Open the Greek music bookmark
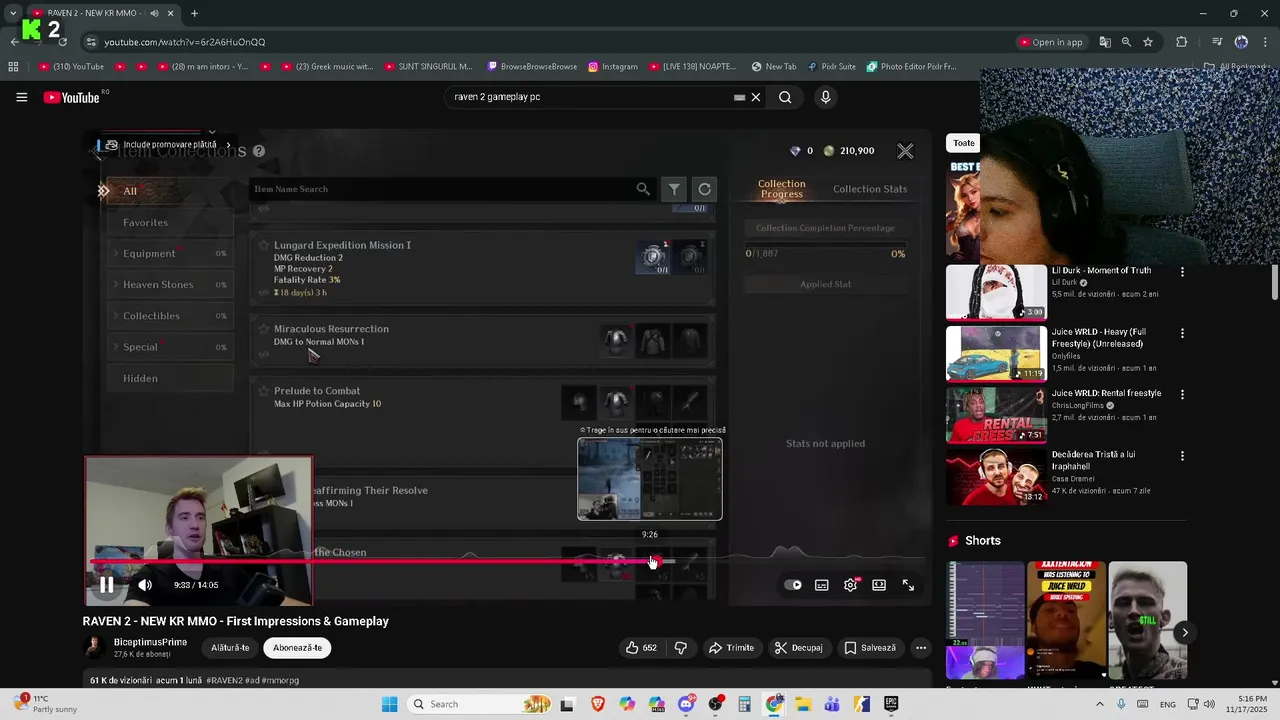This screenshot has height=720, width=1280. coord(327,67)
